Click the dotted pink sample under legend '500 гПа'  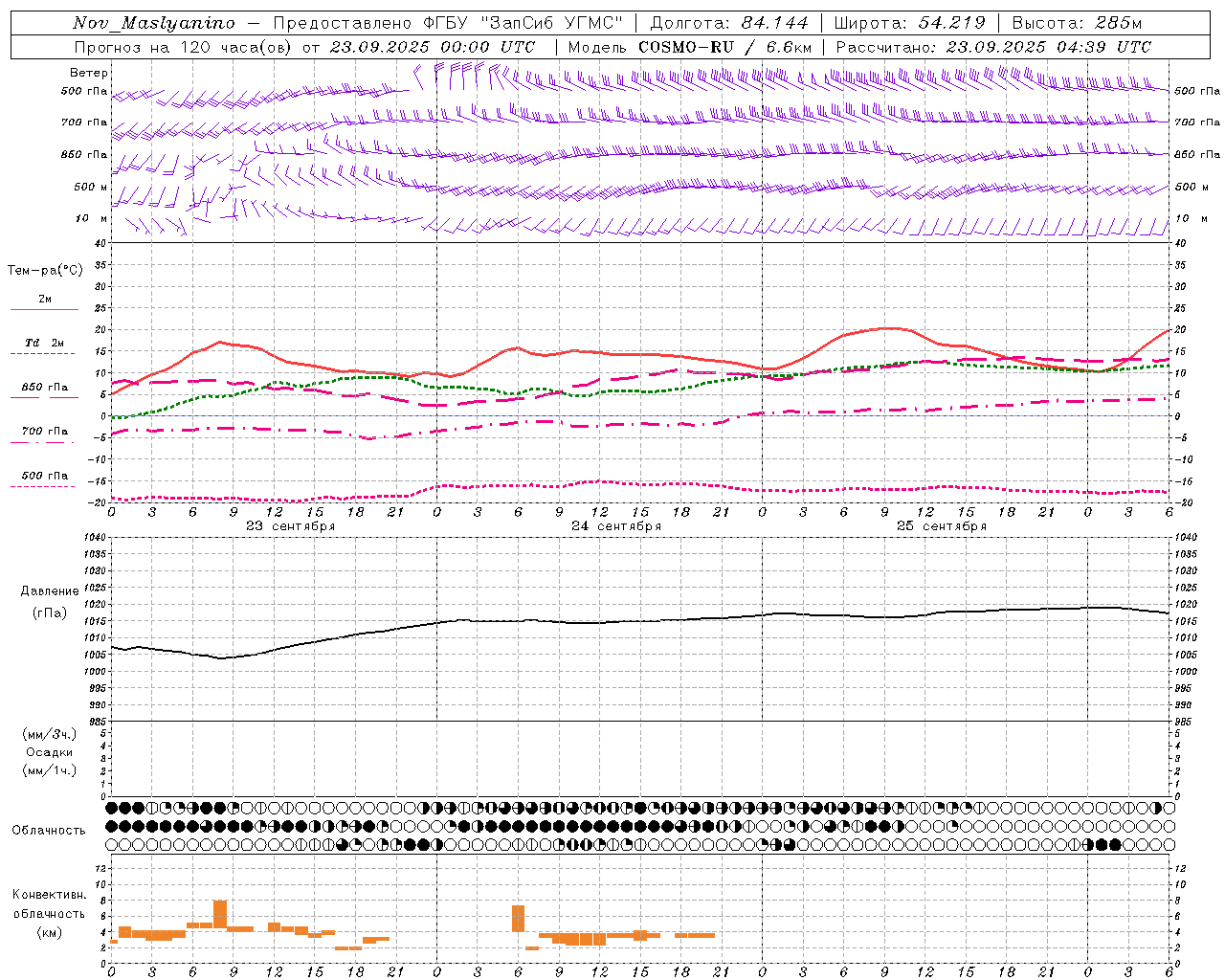click(x=42, y=487)
